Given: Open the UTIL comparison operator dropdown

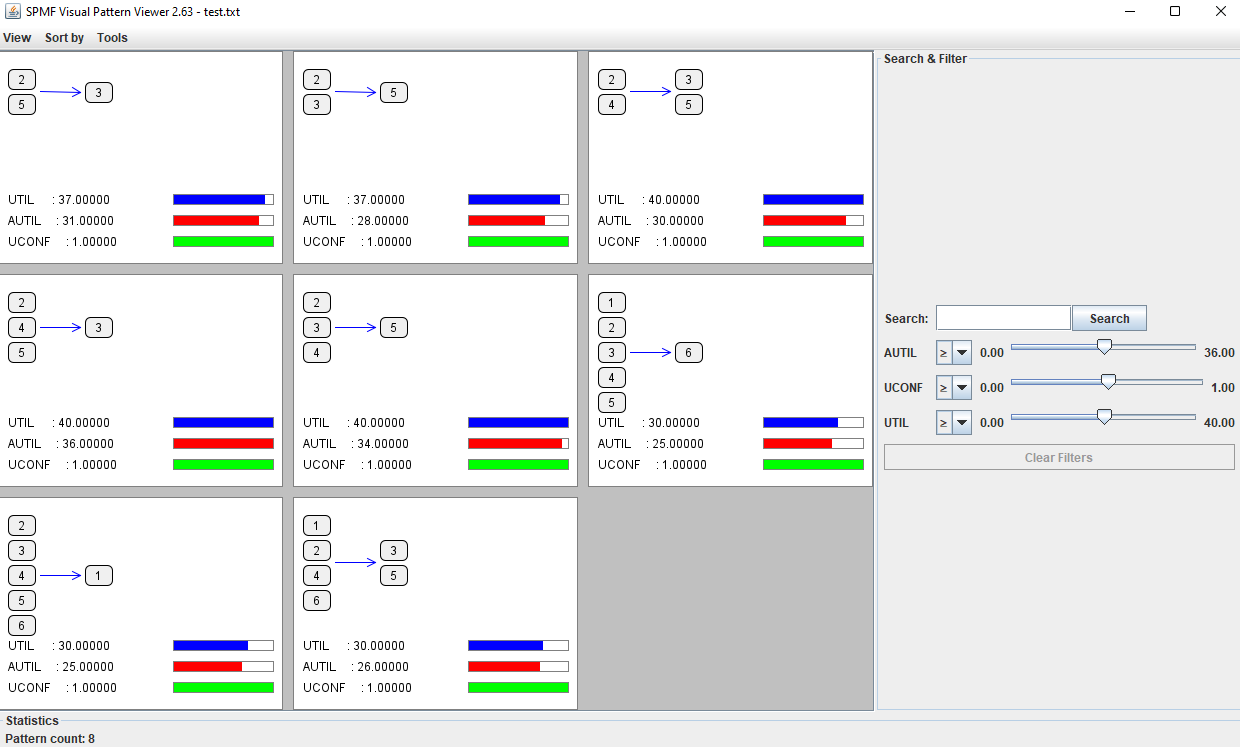Looking at the screenshot, I should [x=953, y=423].
